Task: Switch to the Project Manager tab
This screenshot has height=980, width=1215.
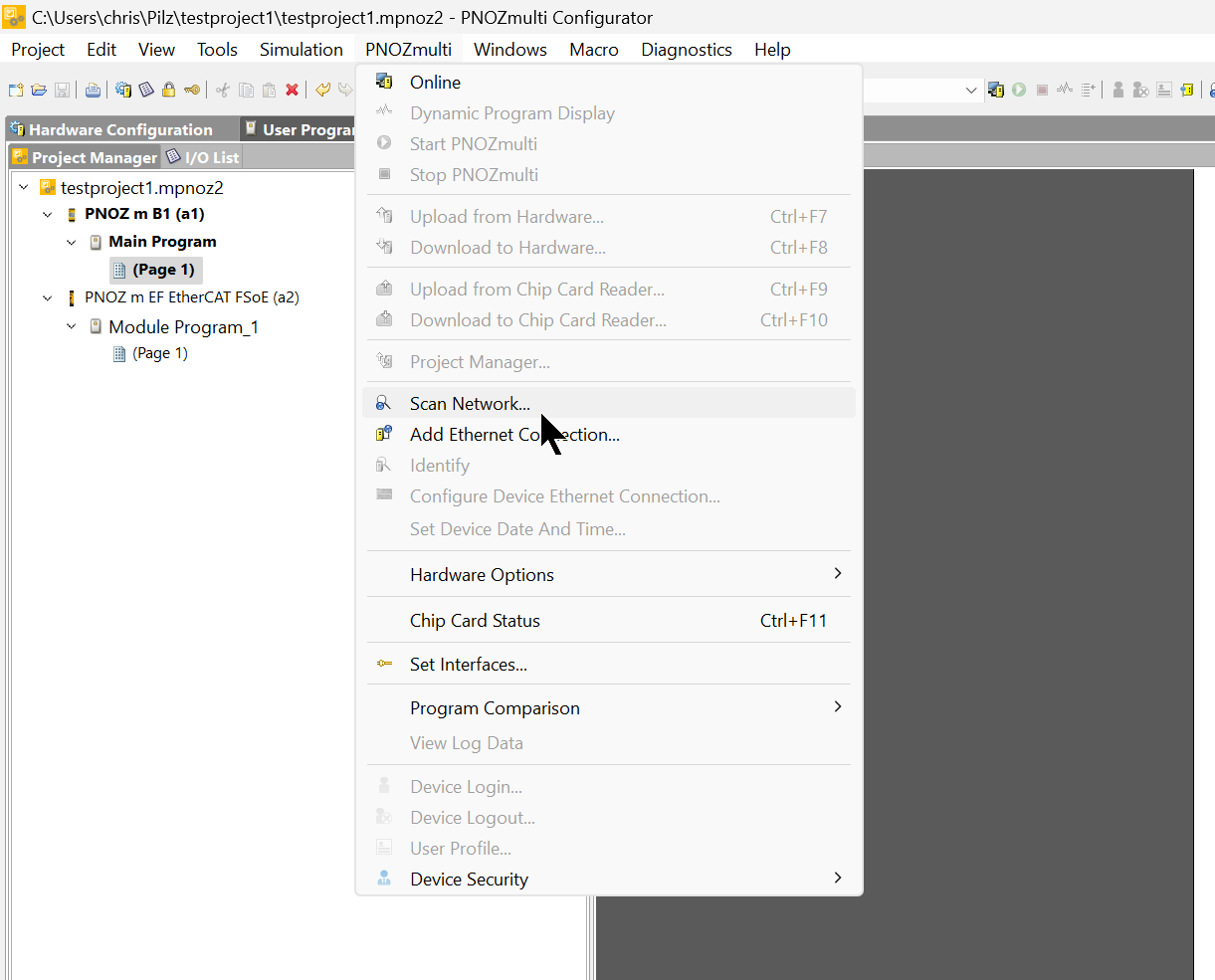Action: (x=85, y=157)
